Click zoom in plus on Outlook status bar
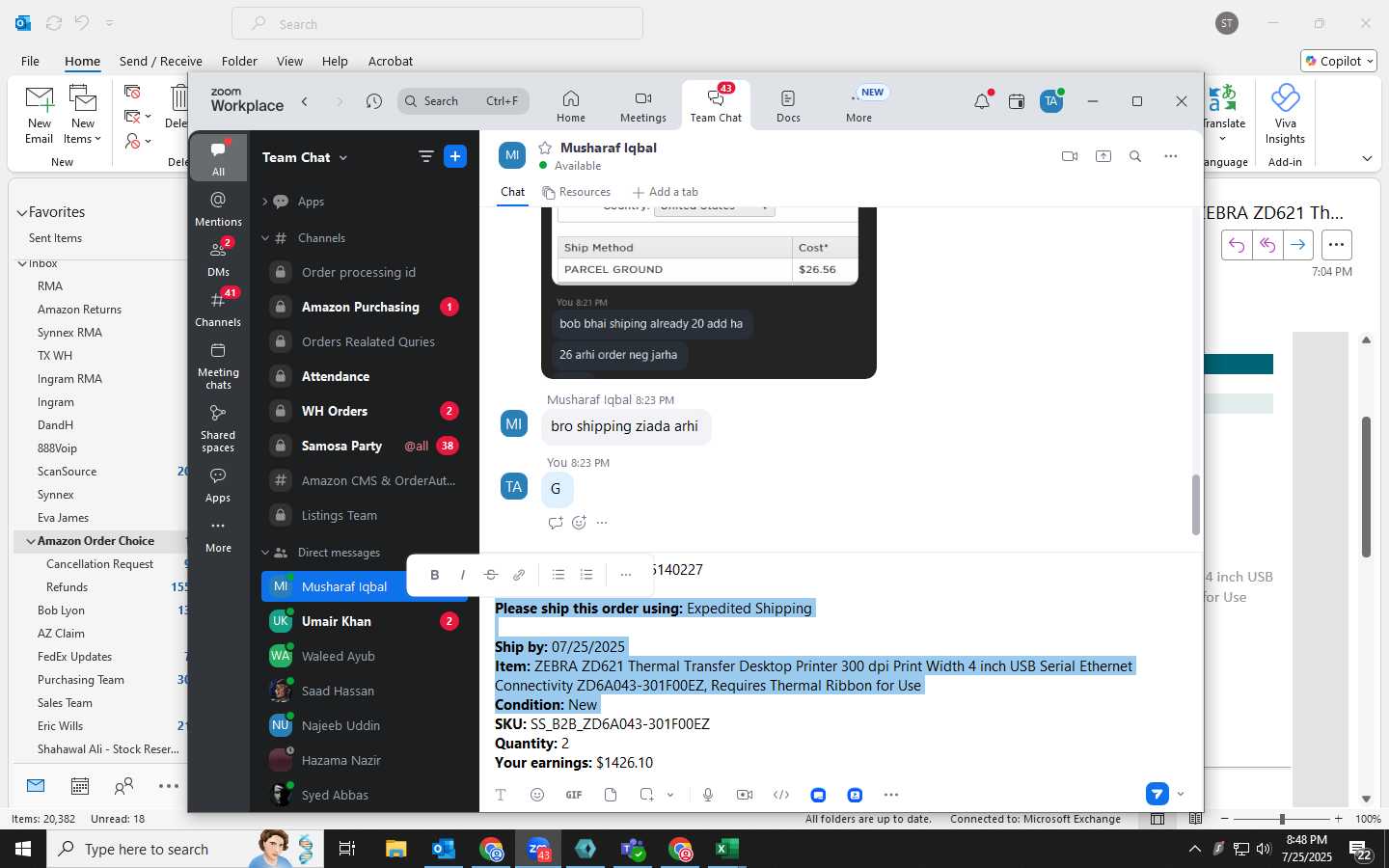Viewport: 1389px width, 868px height. pos(1338,819)
